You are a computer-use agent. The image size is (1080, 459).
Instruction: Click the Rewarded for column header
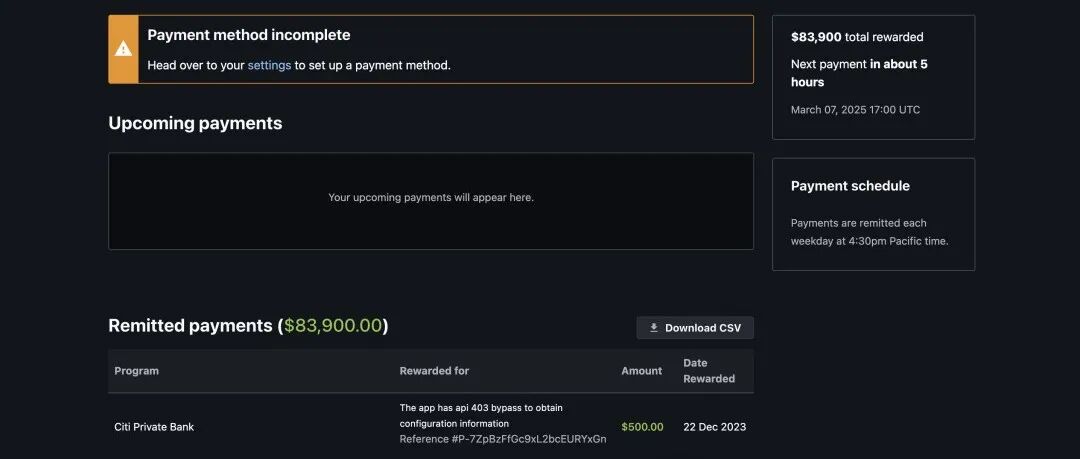[x=434, y=371]
